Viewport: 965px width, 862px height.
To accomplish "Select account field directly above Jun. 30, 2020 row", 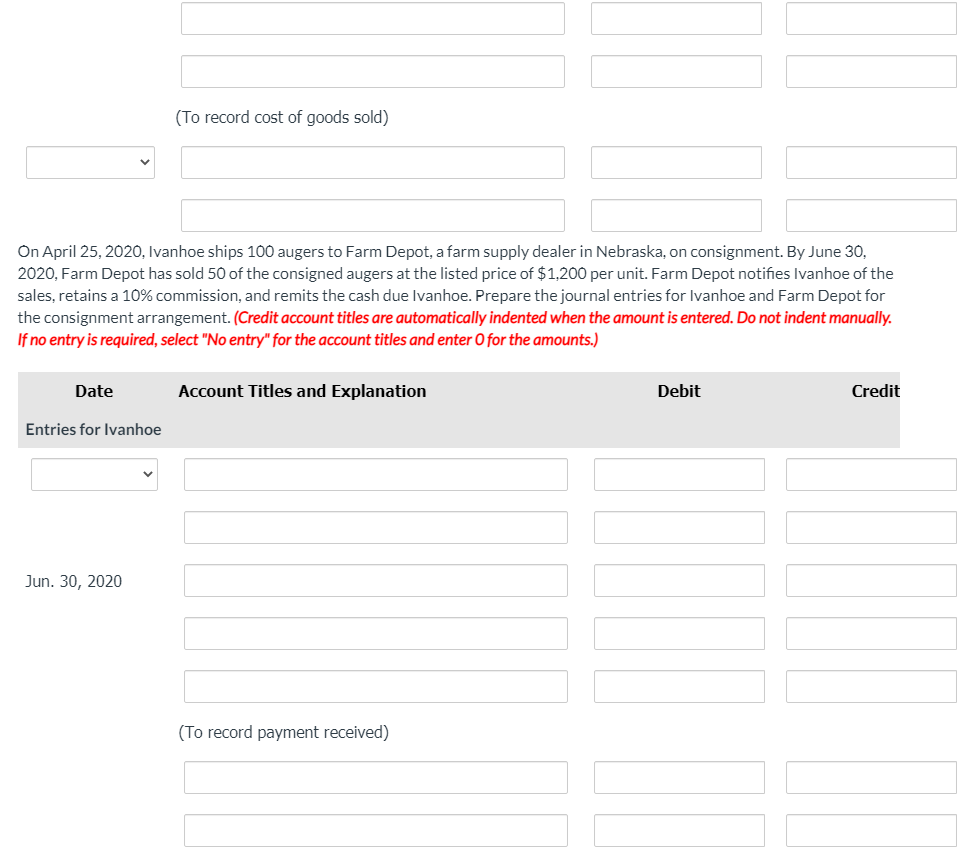I will [375, 527].
